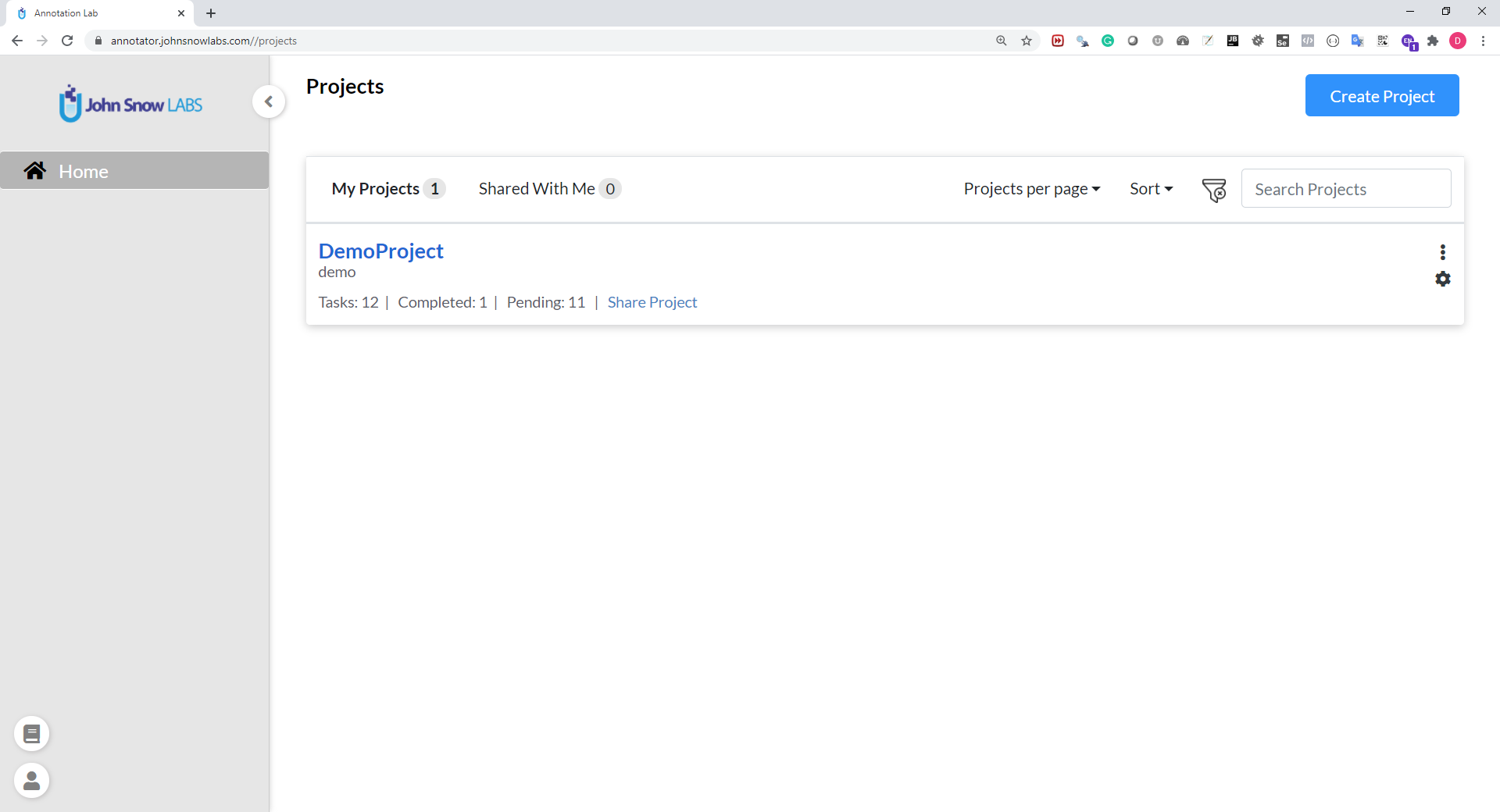Image resolution: width=1500 pixels, height=812 pixels.
Task: Click the Completed: 1 text
Action: 442,302
